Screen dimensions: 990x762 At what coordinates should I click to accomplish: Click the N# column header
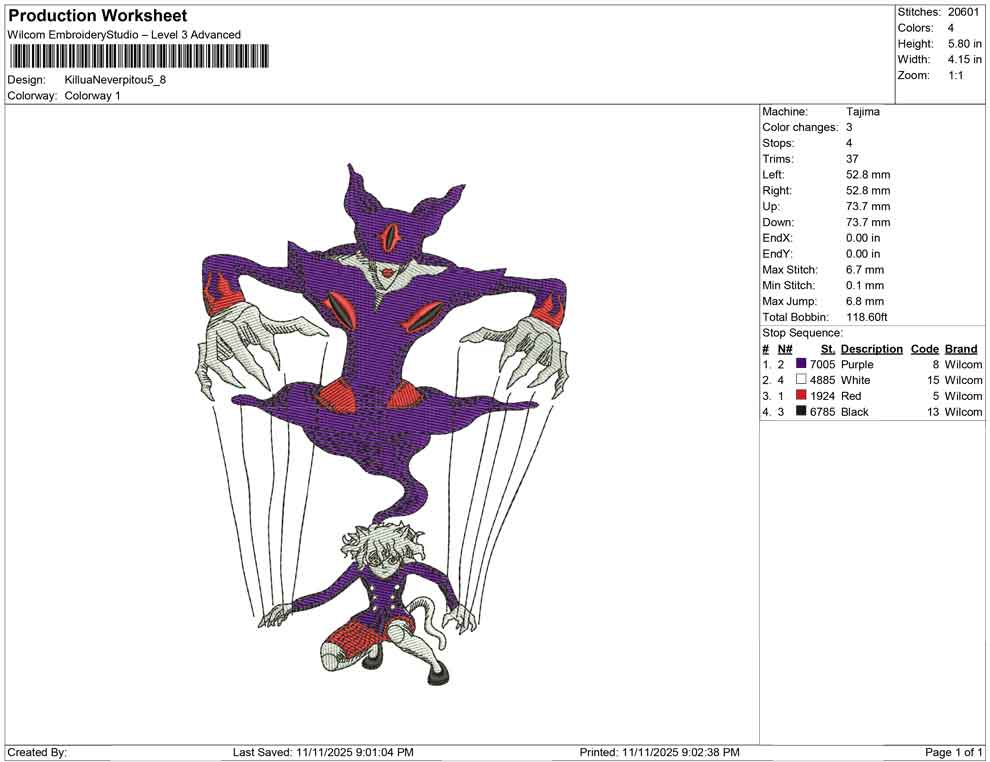pyautogui.click(x=785, y=349)
